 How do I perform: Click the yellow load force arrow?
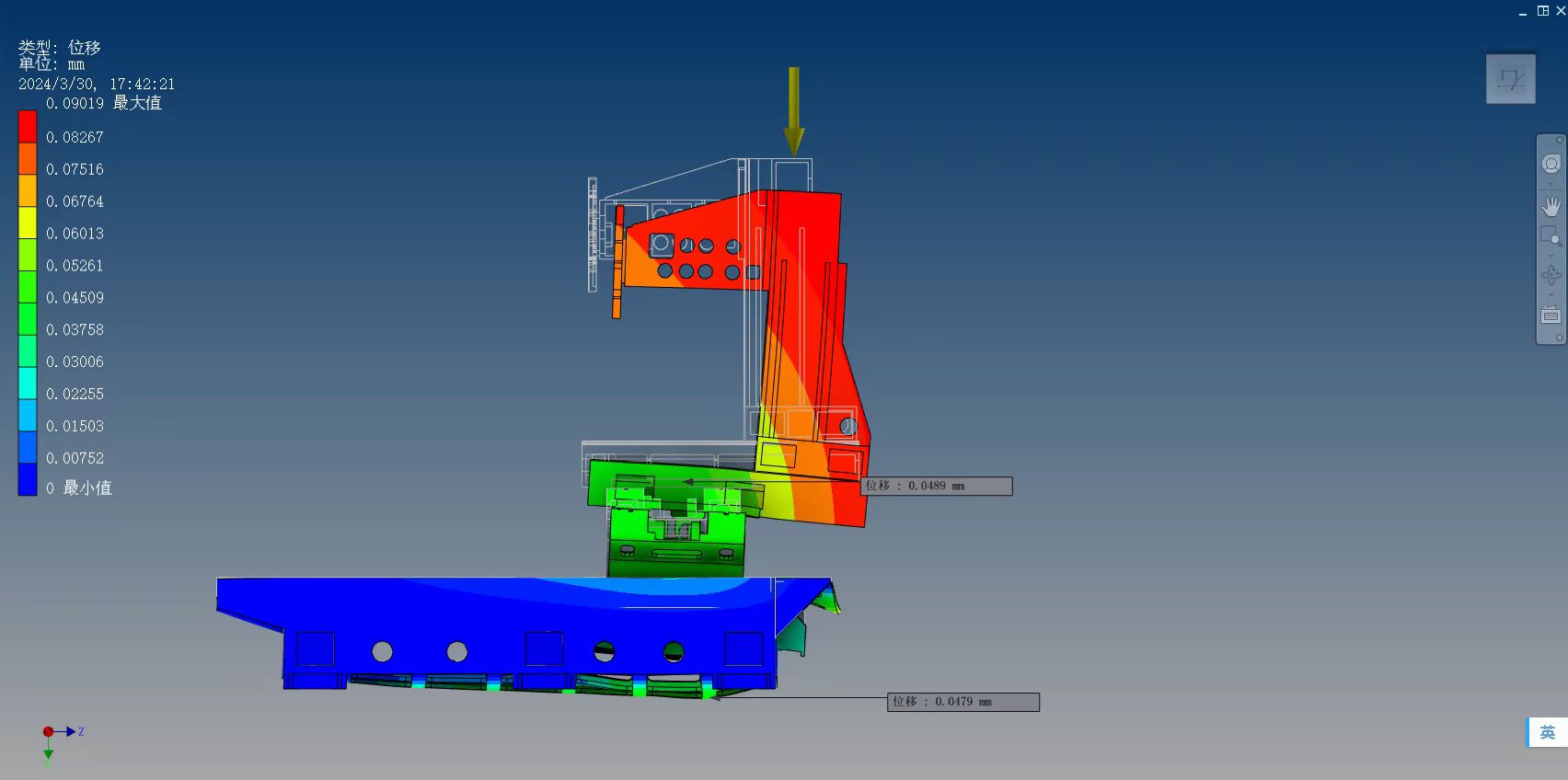pyautogui.click(x=793, y=110)
